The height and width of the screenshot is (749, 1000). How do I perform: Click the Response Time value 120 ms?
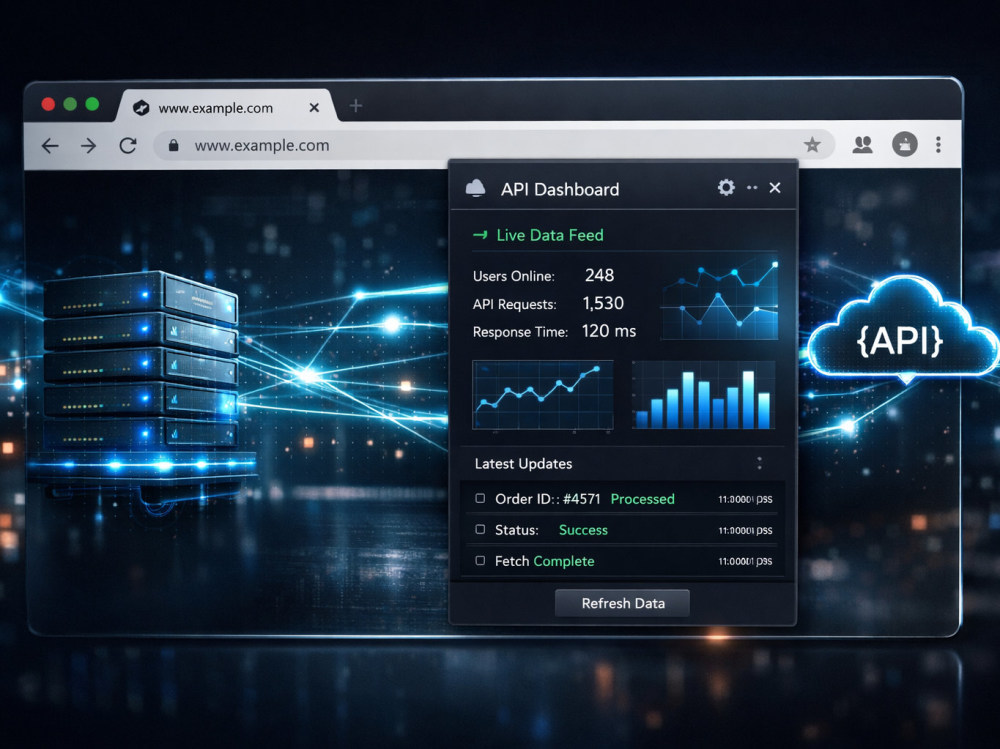(x=608, y=331)
